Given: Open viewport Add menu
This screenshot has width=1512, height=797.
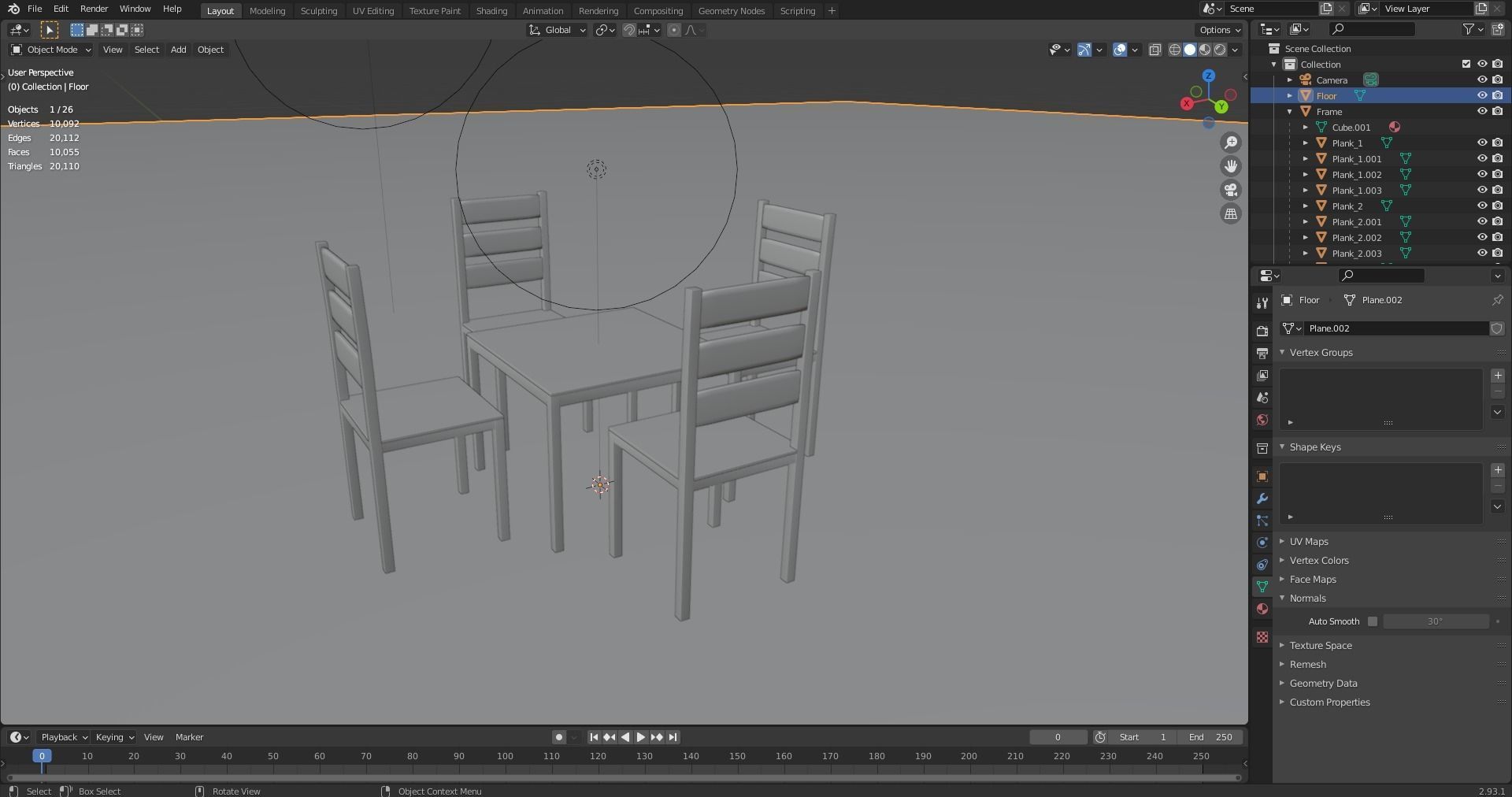Looking at the screenshot, I should 178,50.
